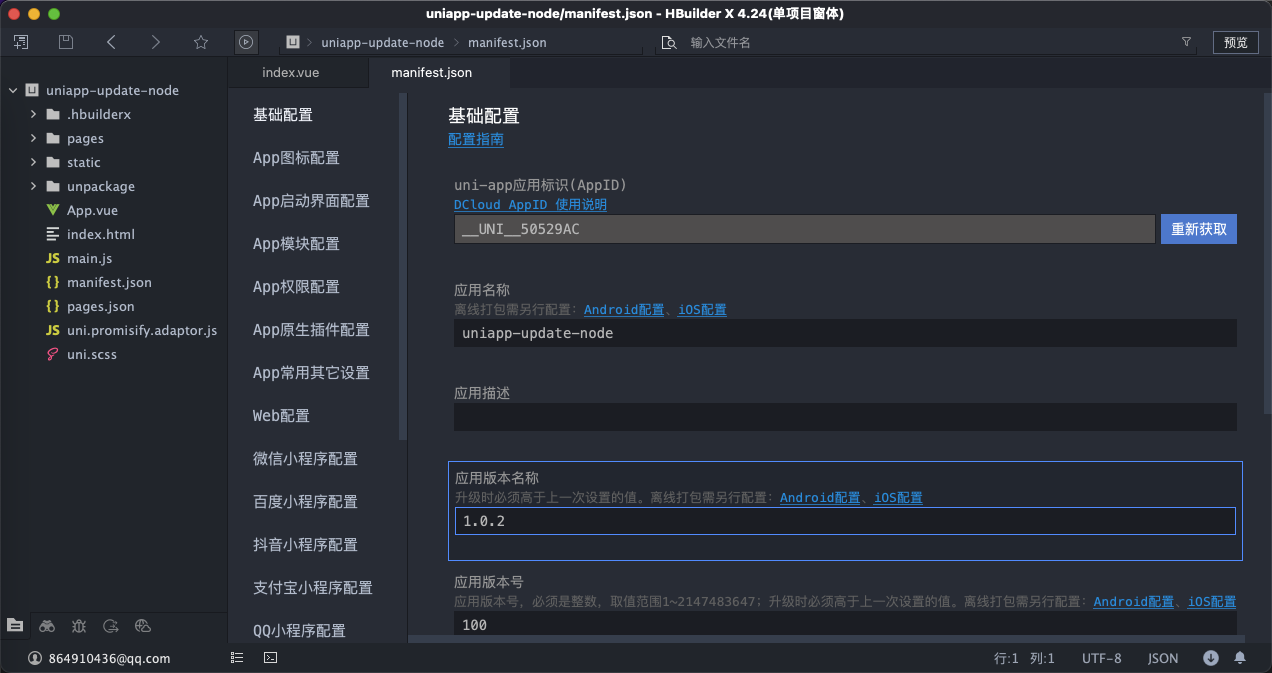
Task: Click the 重新获取 button
Action: 1198,229
